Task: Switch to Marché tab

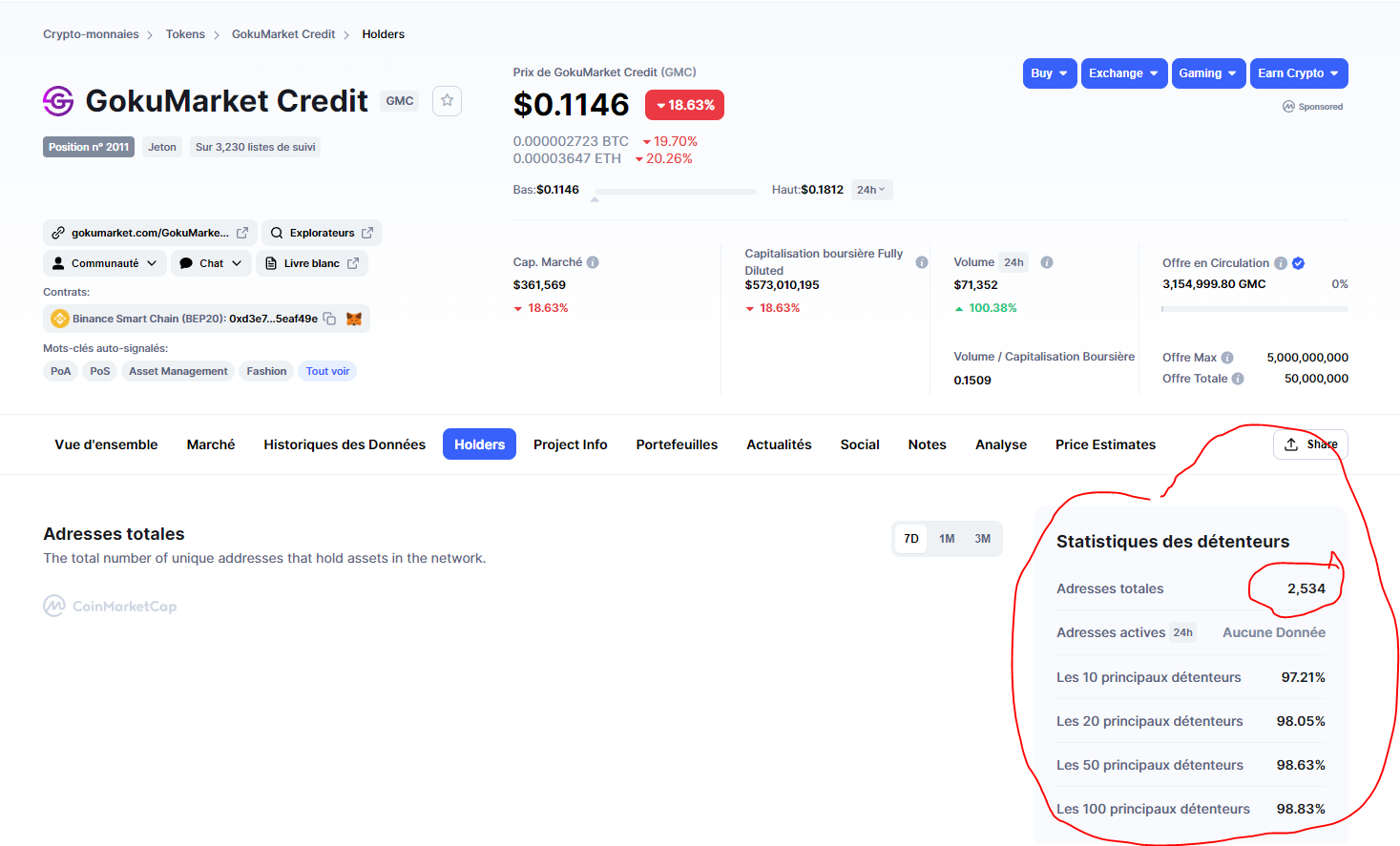Action: (x=211, y=444)
